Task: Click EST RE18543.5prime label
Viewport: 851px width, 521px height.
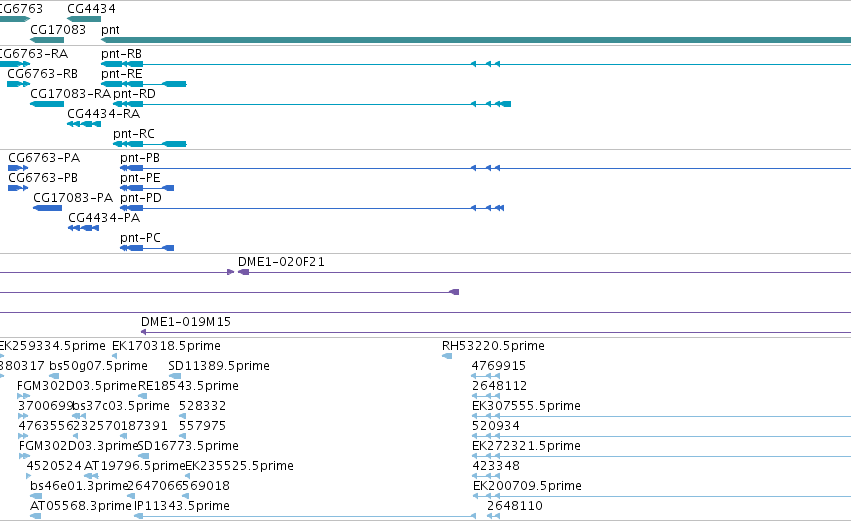Action: [x=188, y=386]
